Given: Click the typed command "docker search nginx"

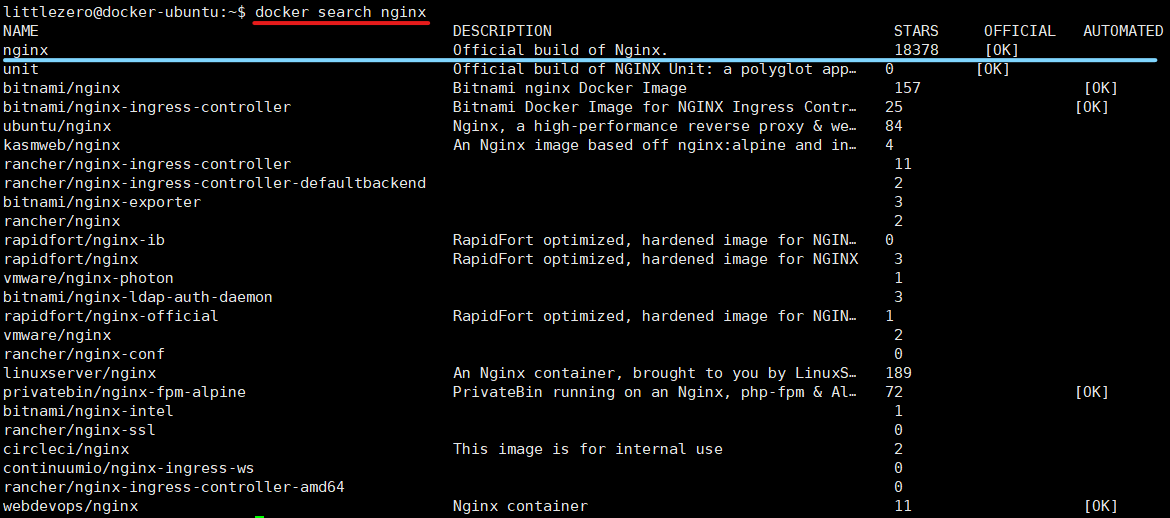Looking at the screenshot, I should coord(342,12).
